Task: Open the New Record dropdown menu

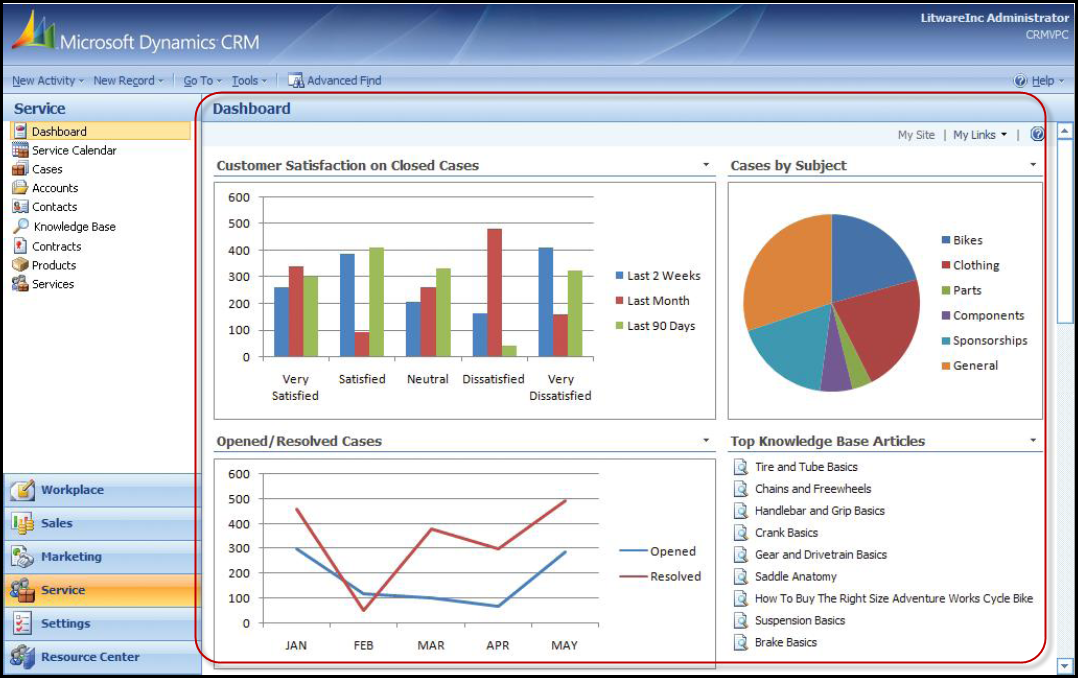Action: (129, 80)
